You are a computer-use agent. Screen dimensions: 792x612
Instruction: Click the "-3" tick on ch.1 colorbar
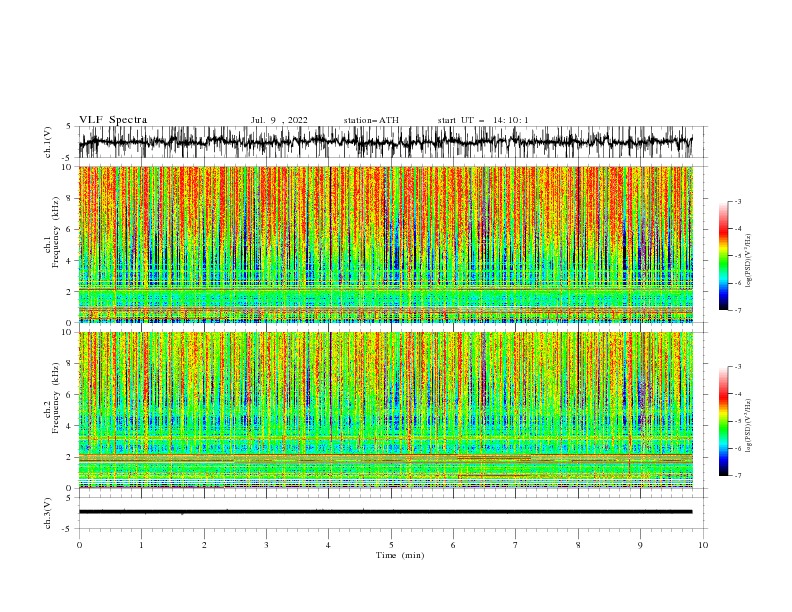737,201
